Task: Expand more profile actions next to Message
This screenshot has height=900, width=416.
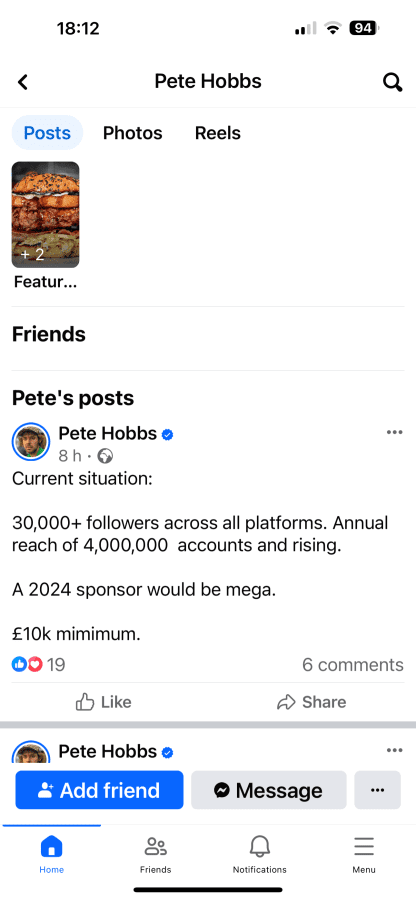Action: pos(378,790)
